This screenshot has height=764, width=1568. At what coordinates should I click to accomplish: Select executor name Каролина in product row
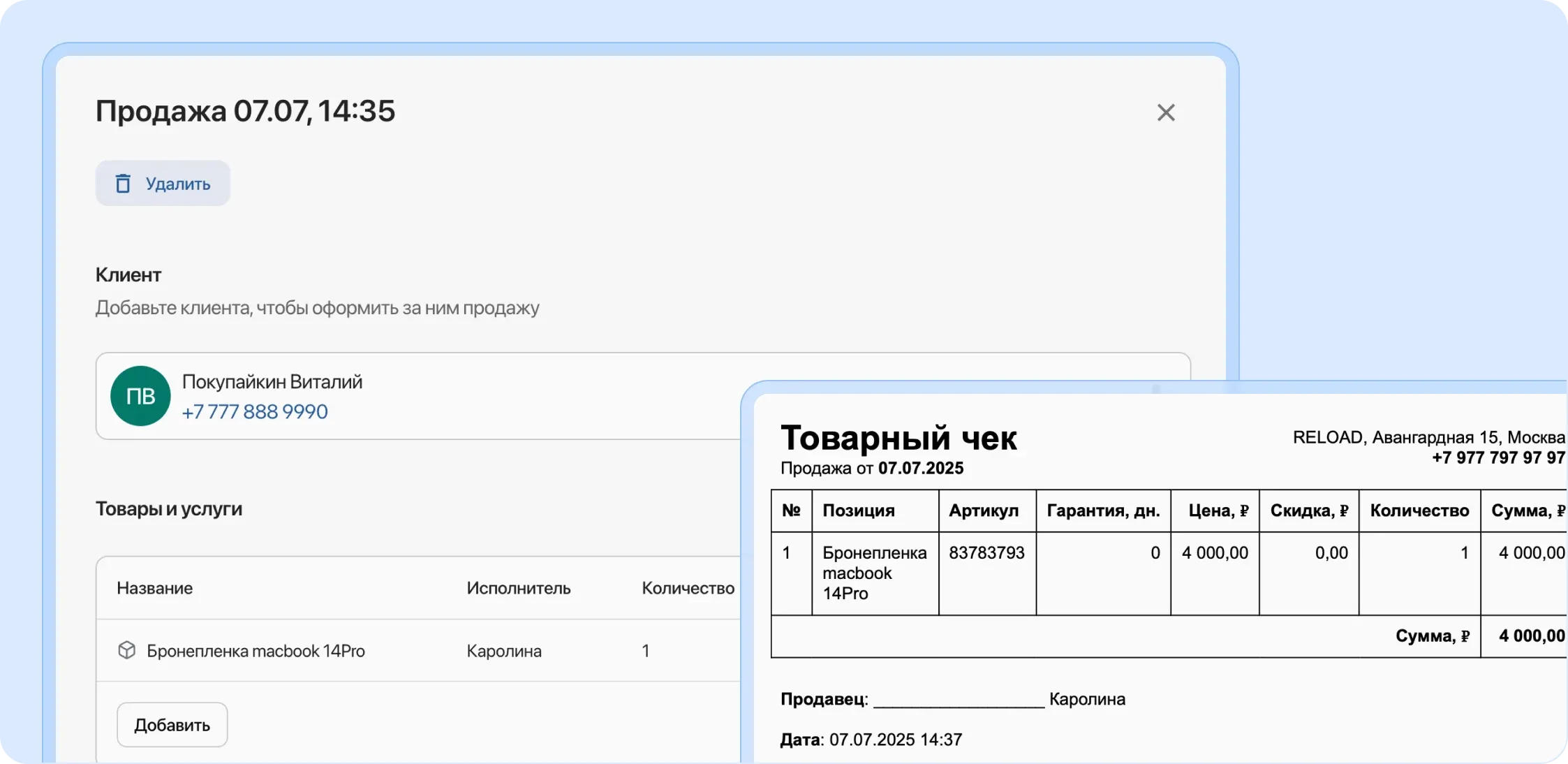tap(503, 650)
